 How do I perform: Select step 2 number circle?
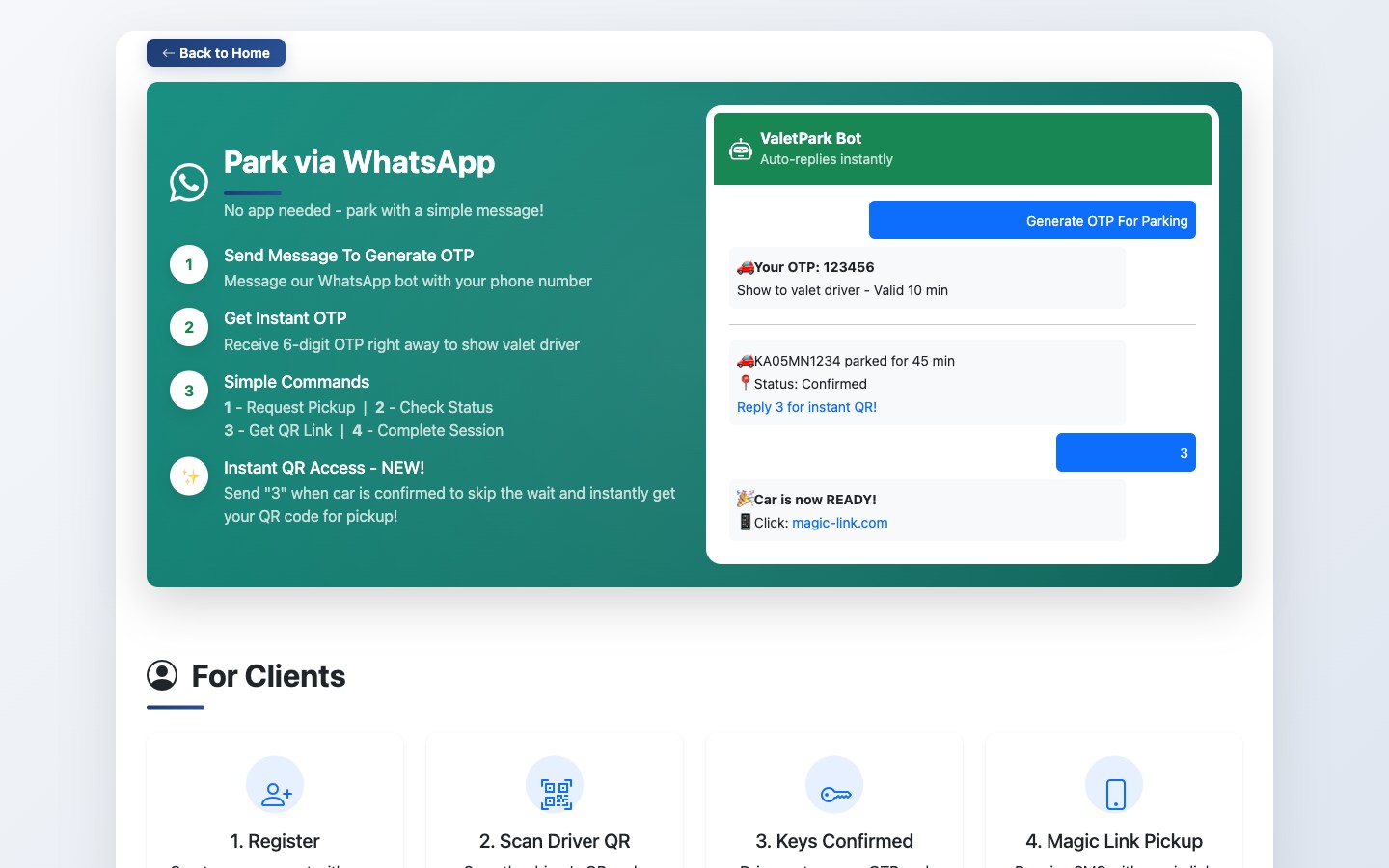click(x=189, y=327)
